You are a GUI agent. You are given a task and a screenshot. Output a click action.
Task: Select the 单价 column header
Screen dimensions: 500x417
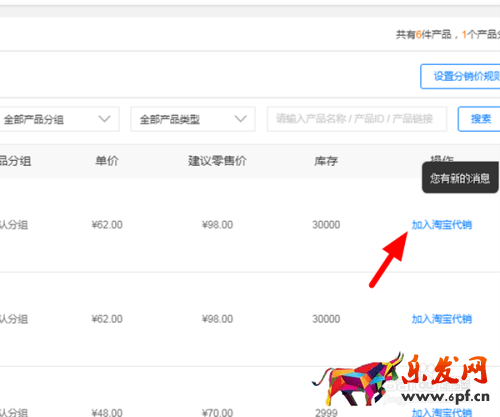tap(107, 161)
